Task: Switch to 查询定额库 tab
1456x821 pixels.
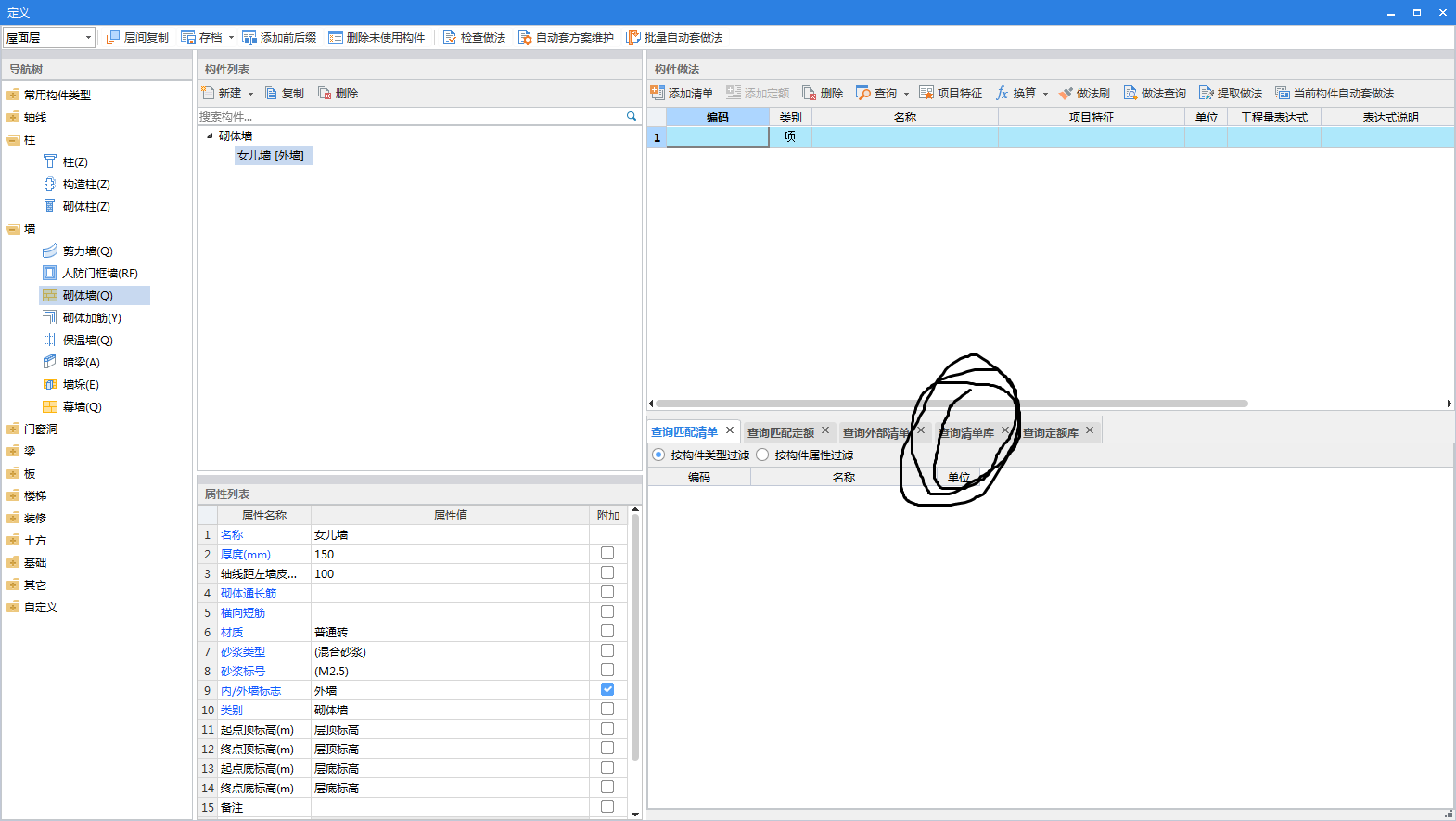Action: (1051, 433)
